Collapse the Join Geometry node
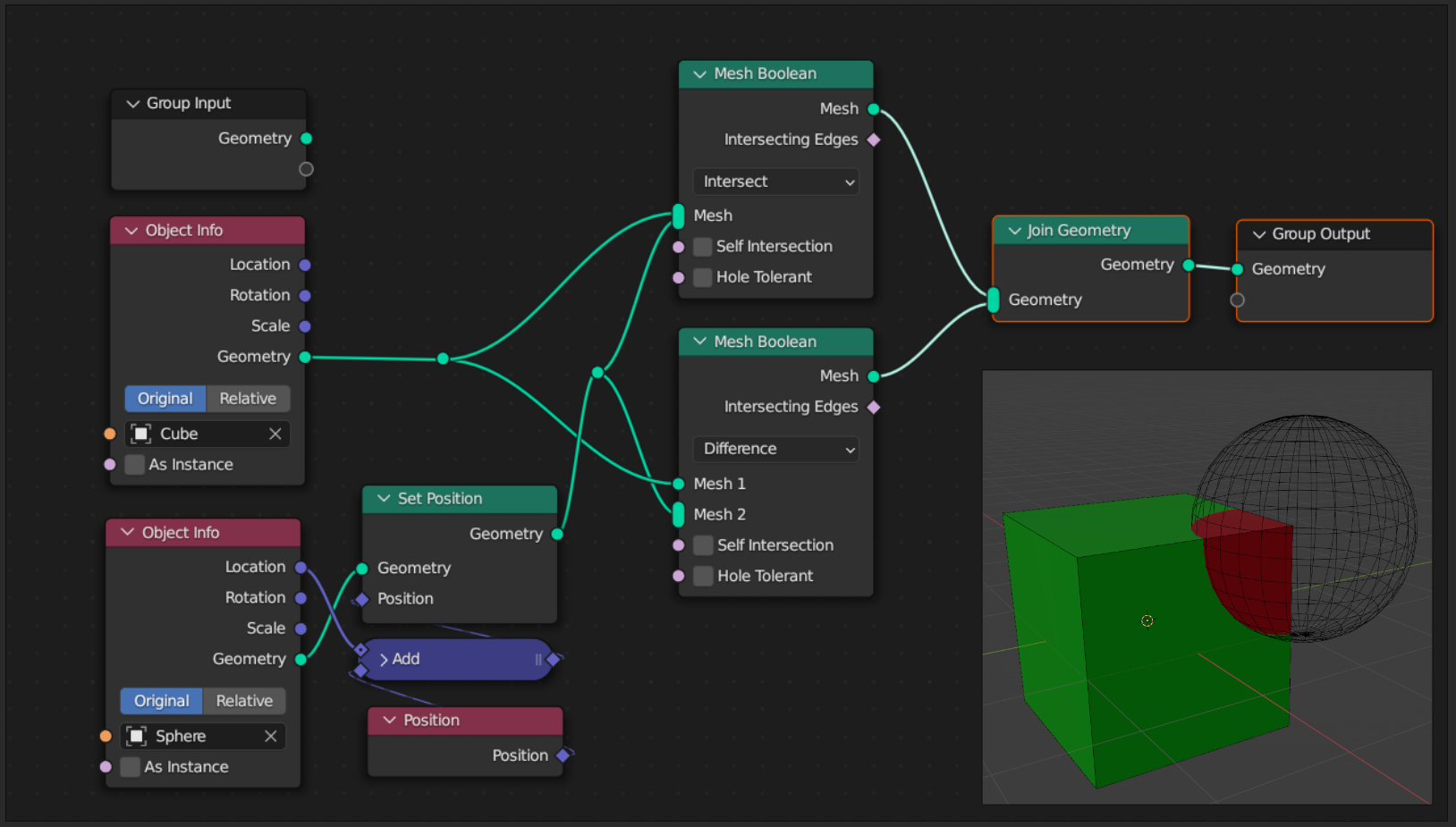 pyautogui.click(x=1014, y=231)
